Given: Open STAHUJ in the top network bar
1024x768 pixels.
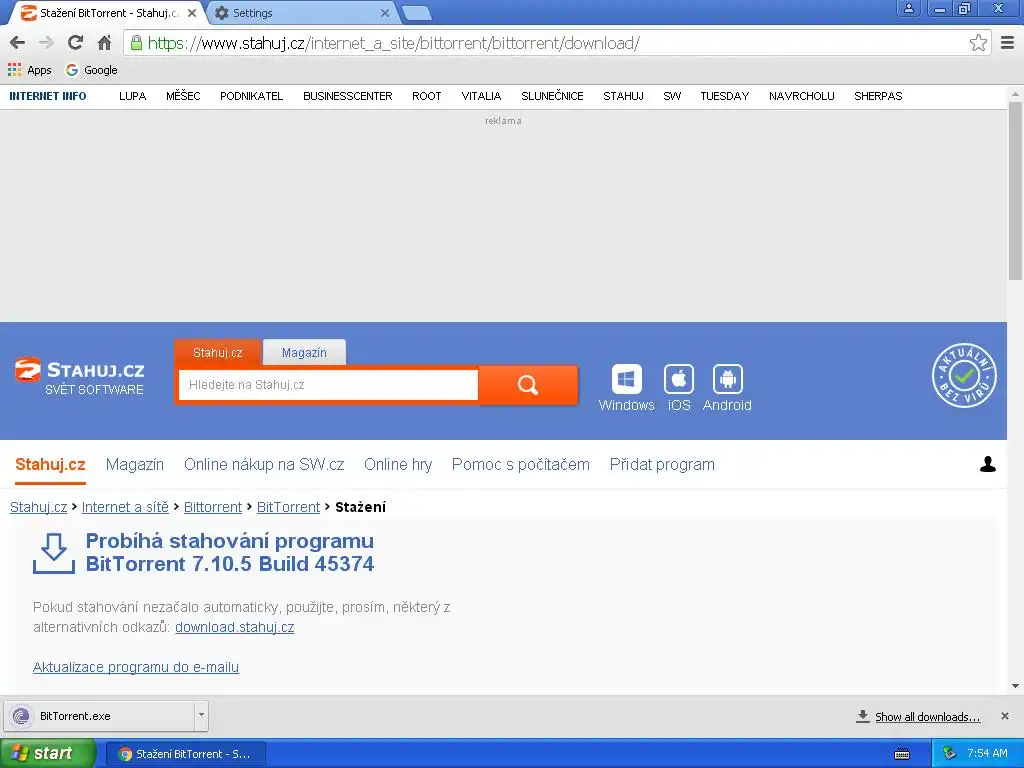Looking at the screenshot, I should point(623,96).
